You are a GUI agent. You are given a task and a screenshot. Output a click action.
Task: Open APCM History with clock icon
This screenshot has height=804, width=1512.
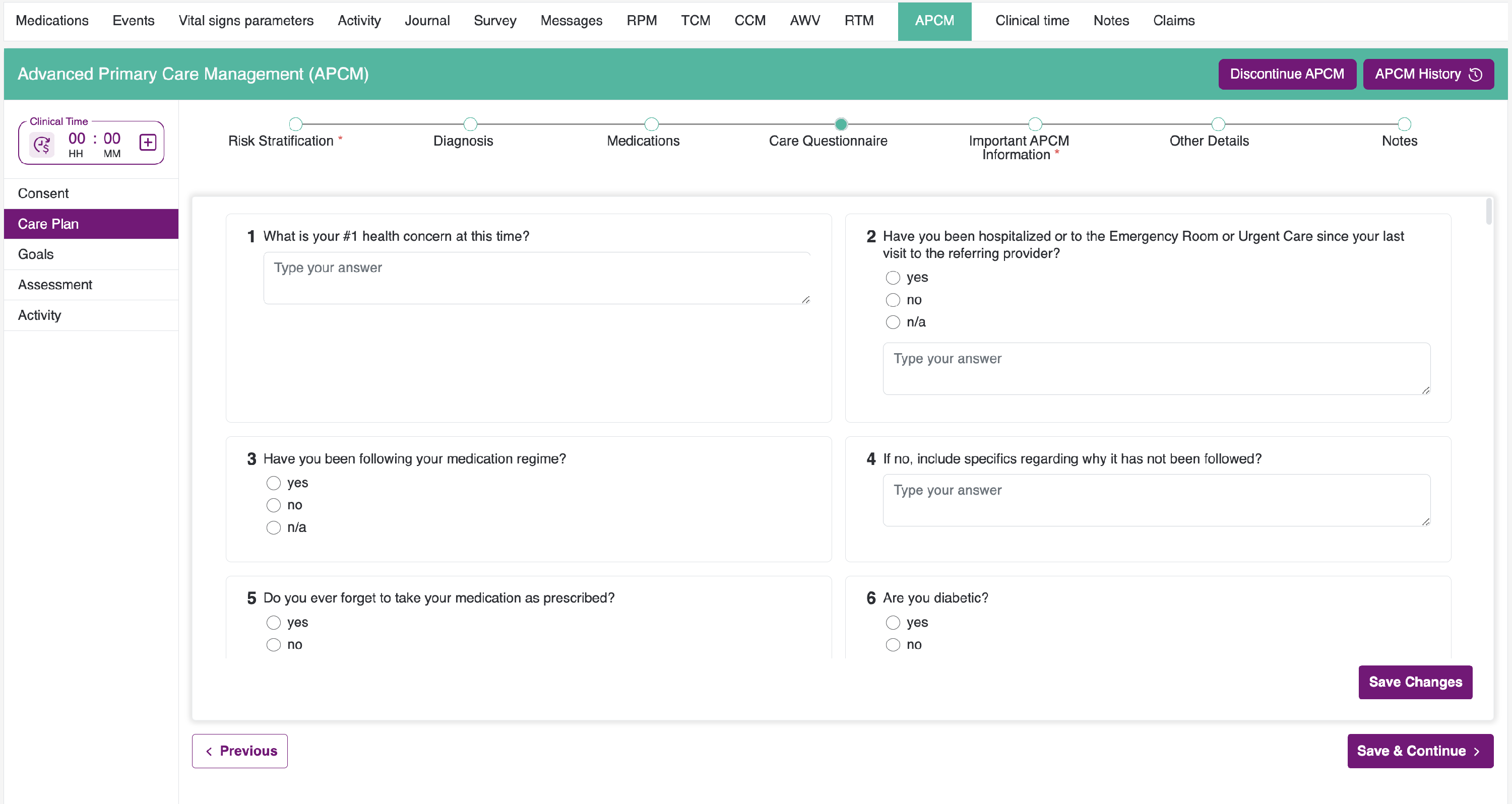(x=1427, y=74)
